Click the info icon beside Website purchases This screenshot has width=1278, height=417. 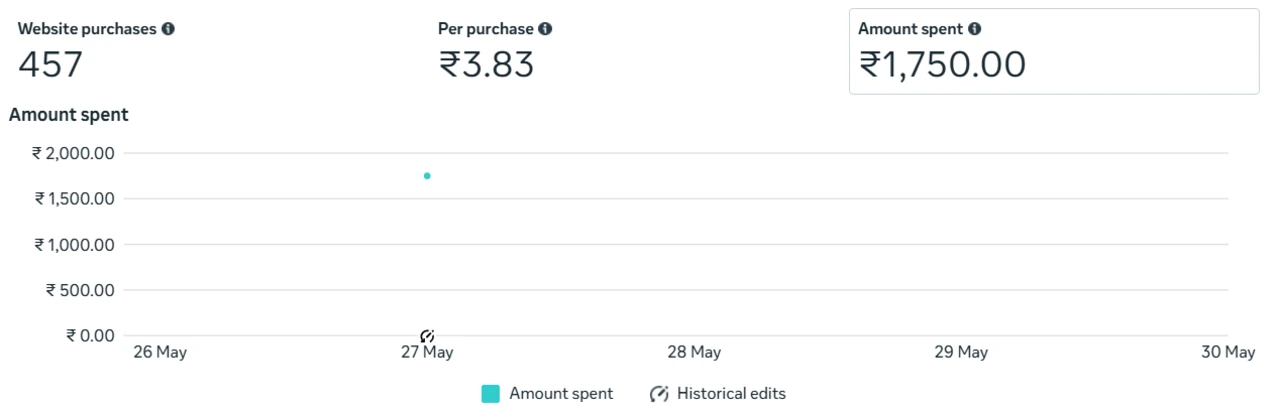click(168, 29)
